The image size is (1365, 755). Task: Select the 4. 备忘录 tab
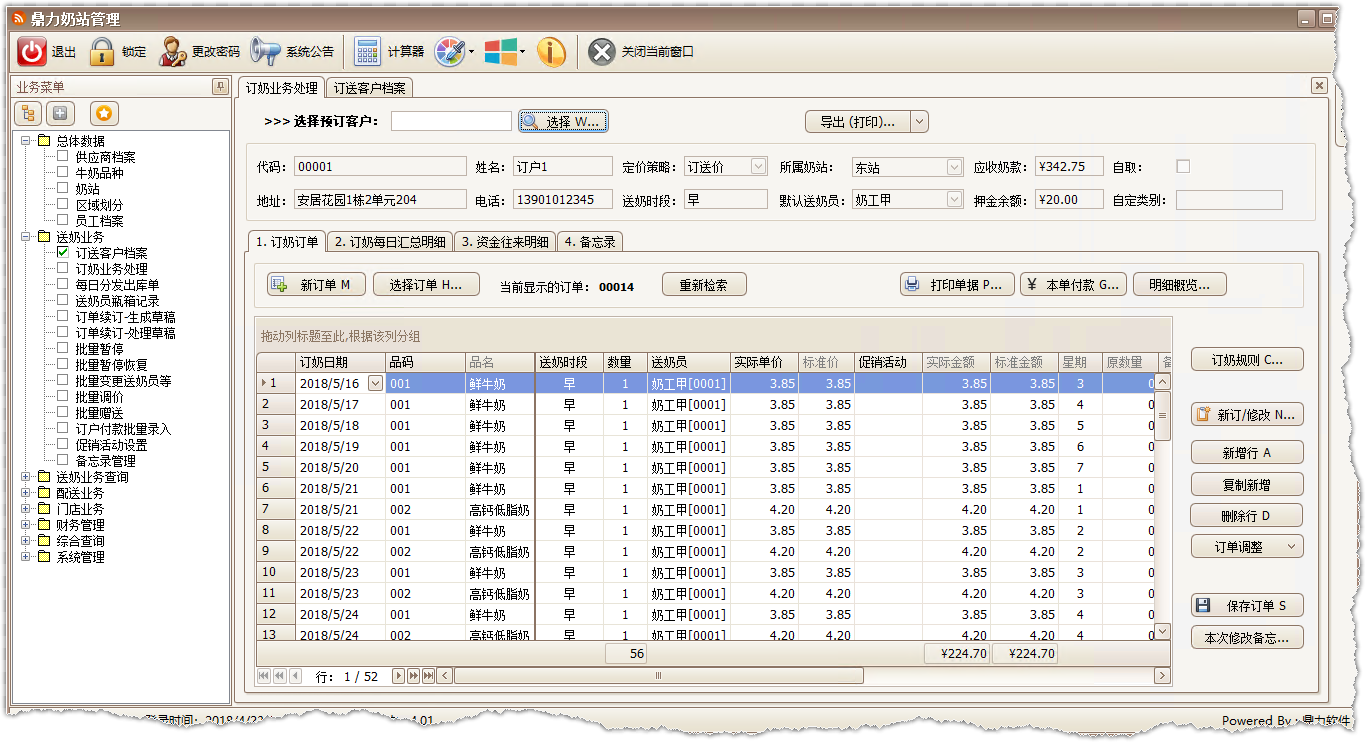point(590,242)
